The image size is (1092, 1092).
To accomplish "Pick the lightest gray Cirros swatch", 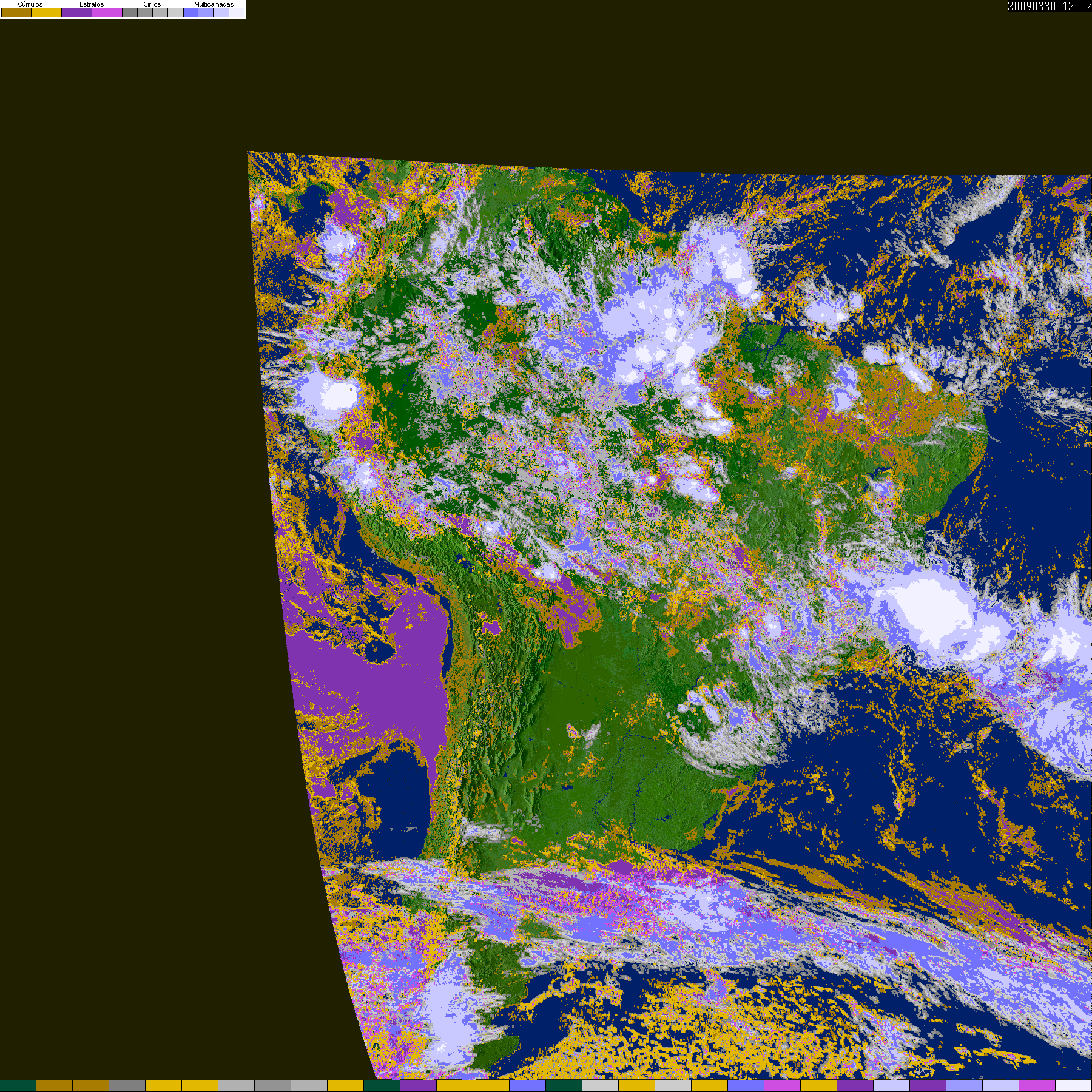I will click(x=175, y=12).
